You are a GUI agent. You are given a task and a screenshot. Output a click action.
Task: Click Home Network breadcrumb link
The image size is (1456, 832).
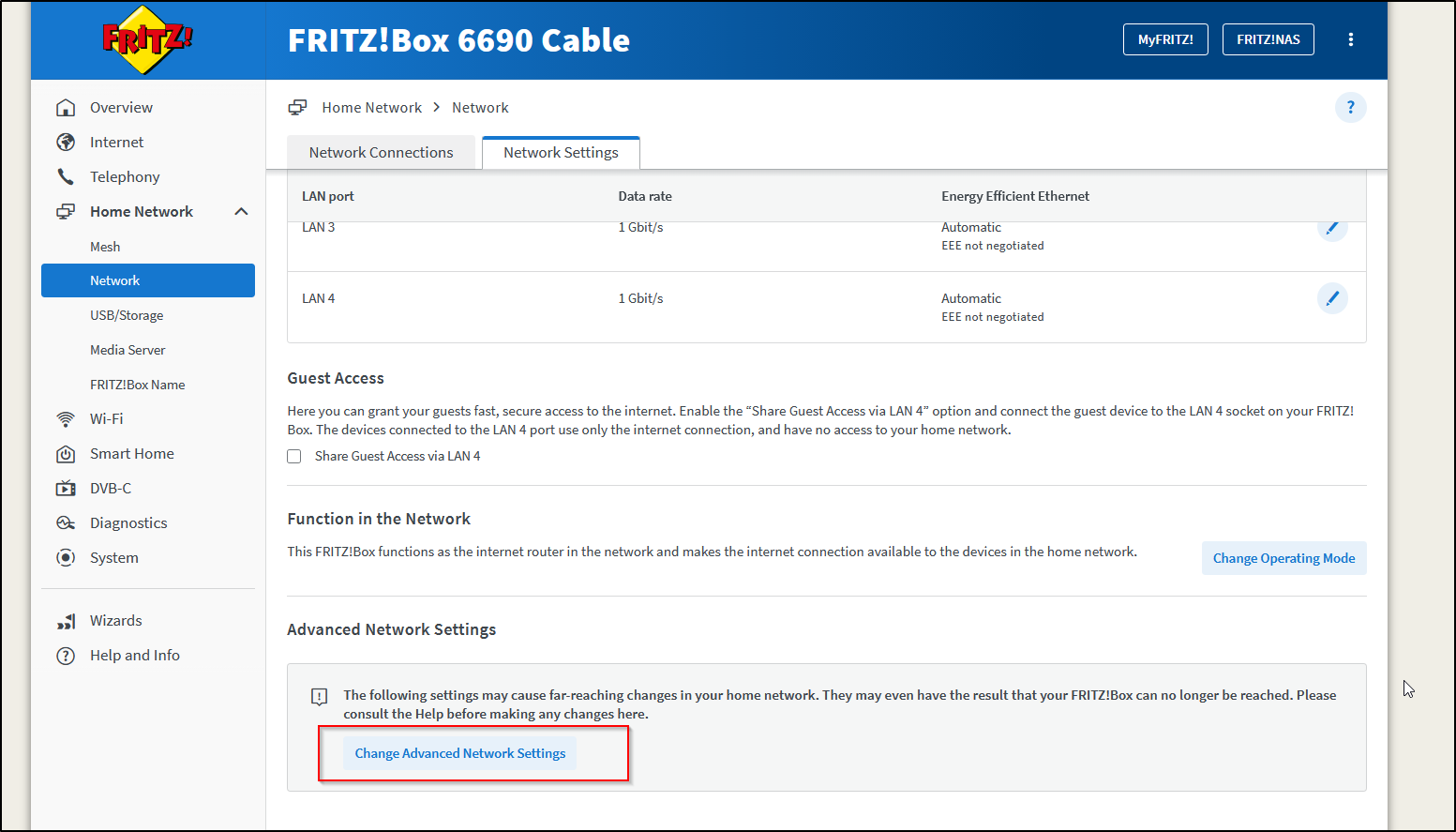371,108
